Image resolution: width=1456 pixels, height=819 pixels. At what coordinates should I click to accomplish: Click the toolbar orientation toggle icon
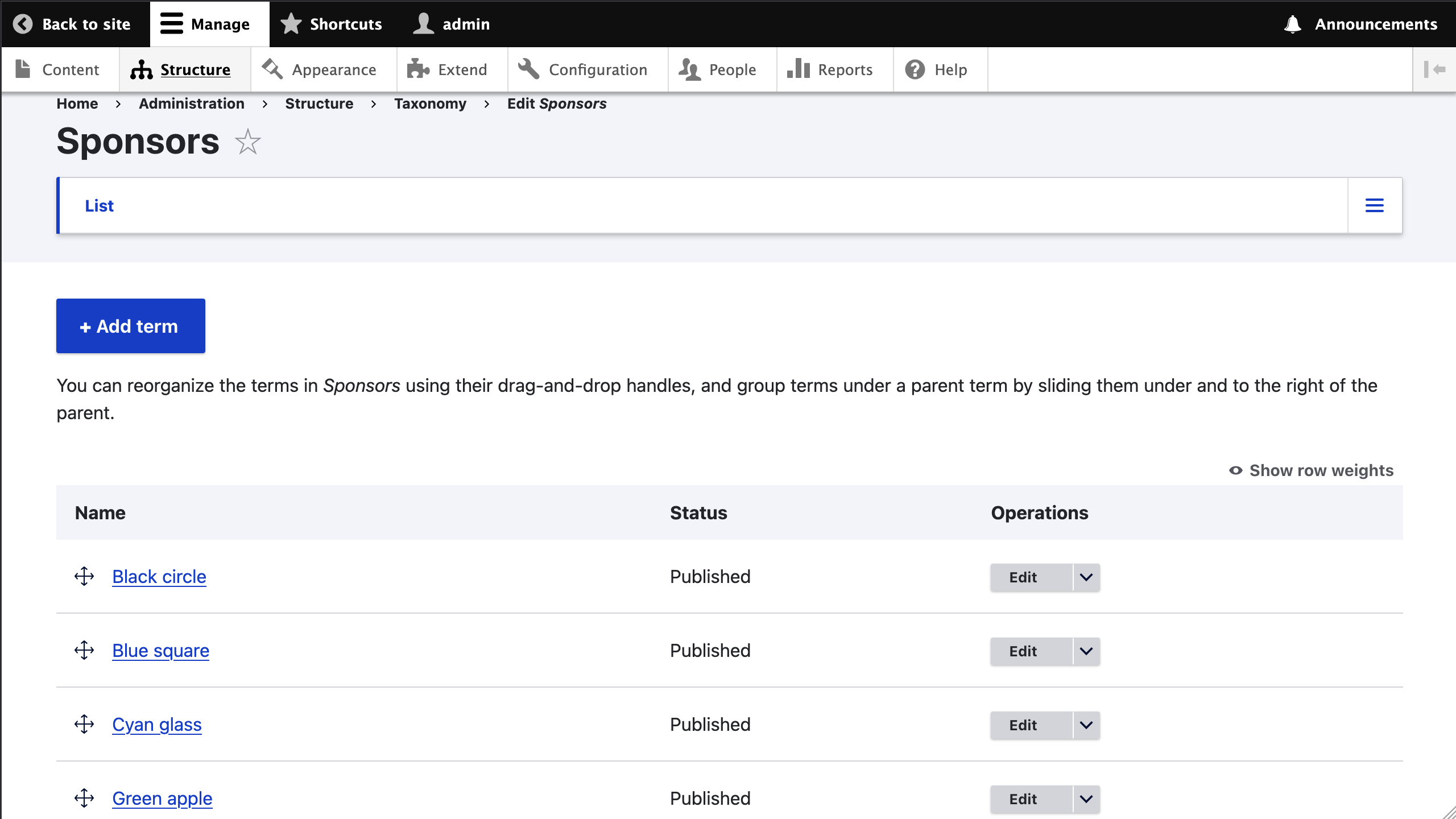[1434, 69]
